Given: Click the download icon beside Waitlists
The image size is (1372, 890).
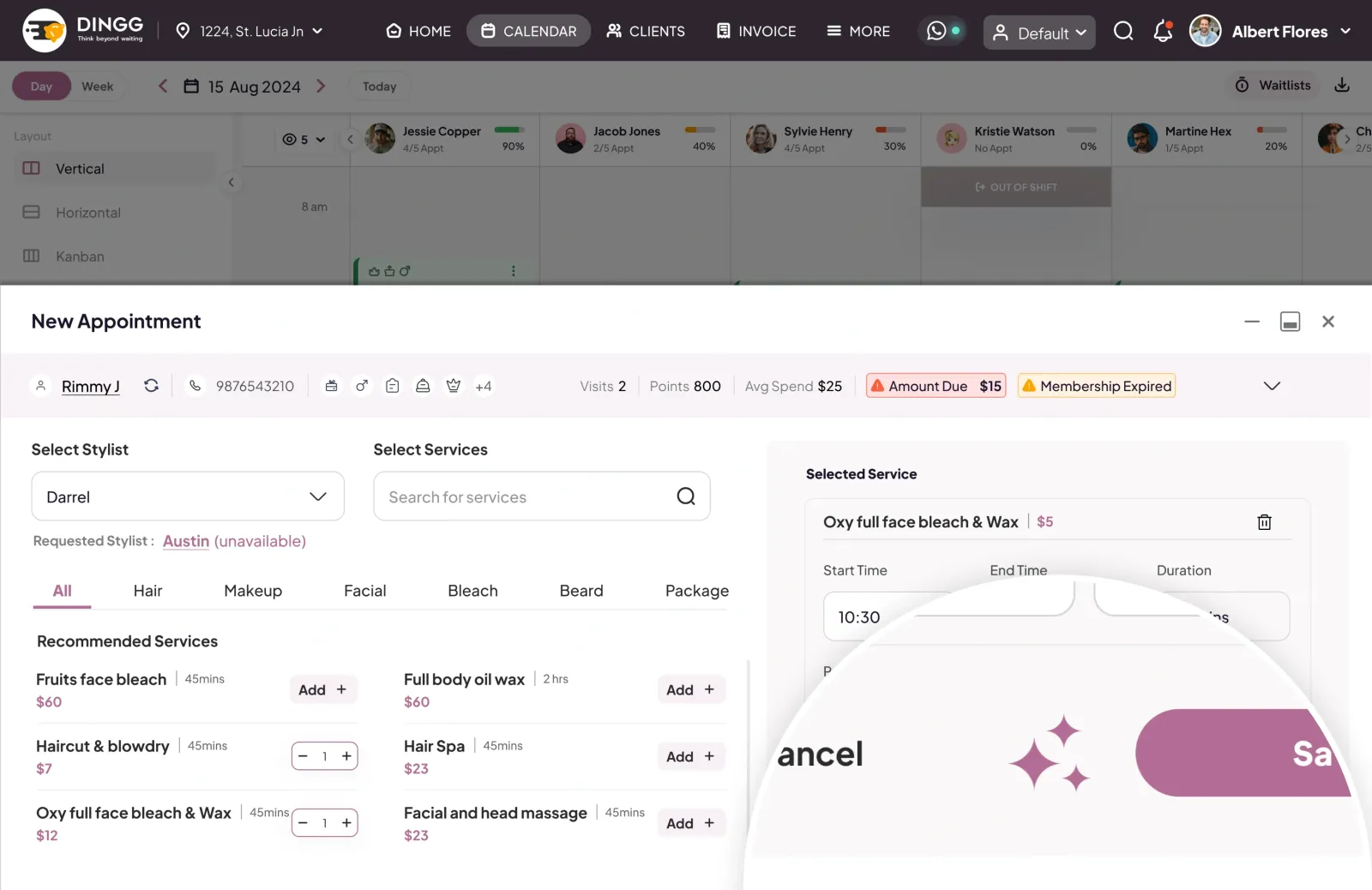Looking at the screenshot, I should (x=1342, y=85).
